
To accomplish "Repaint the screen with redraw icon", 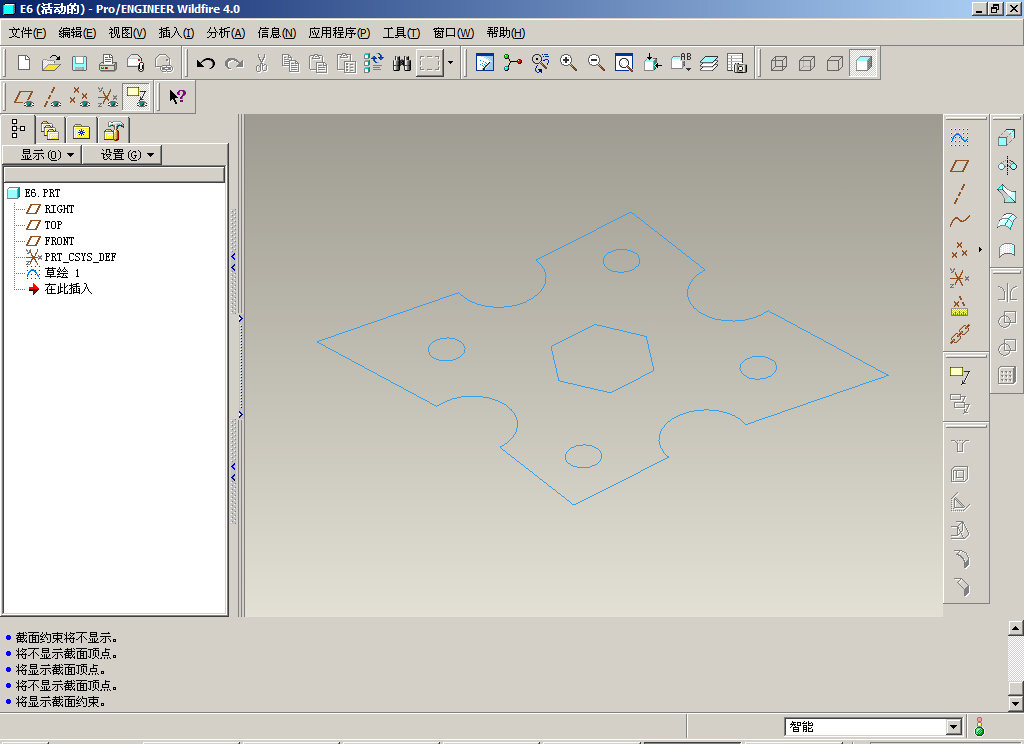I will point(485,63).
